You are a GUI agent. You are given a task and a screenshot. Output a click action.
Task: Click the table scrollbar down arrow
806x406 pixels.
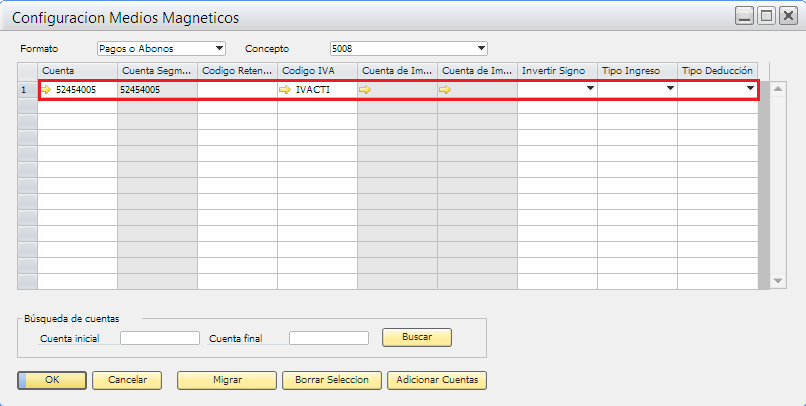coord(779,283)
